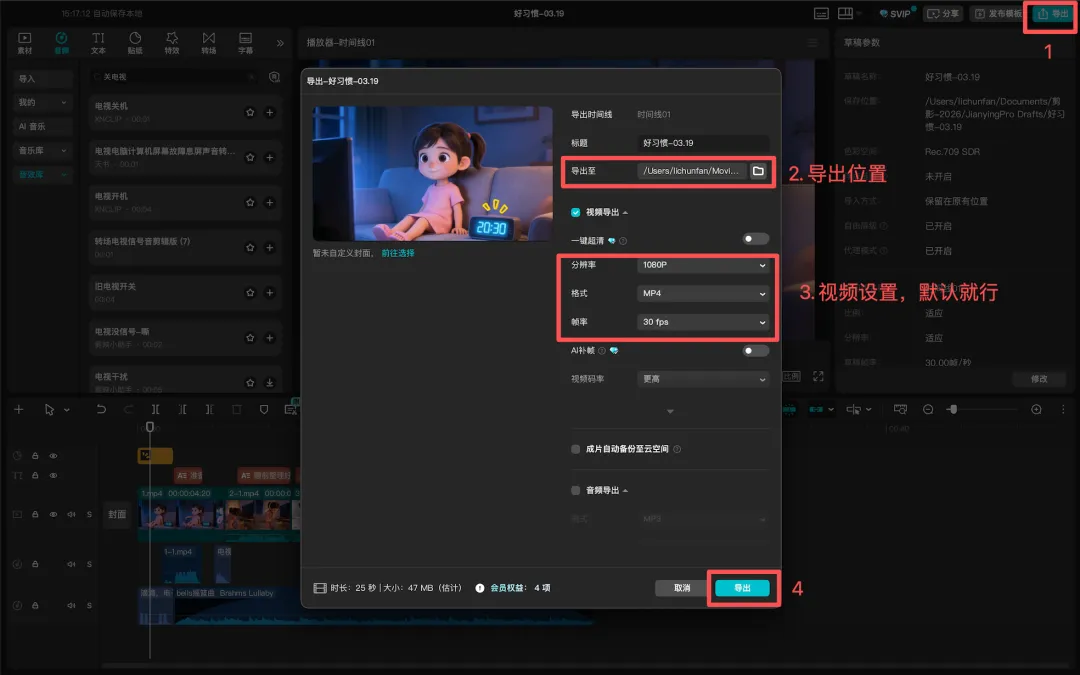Click the 前往选择 cover link
This screenshot has width=1080, height=675.
pyautogui.click(x=398, y=253)
